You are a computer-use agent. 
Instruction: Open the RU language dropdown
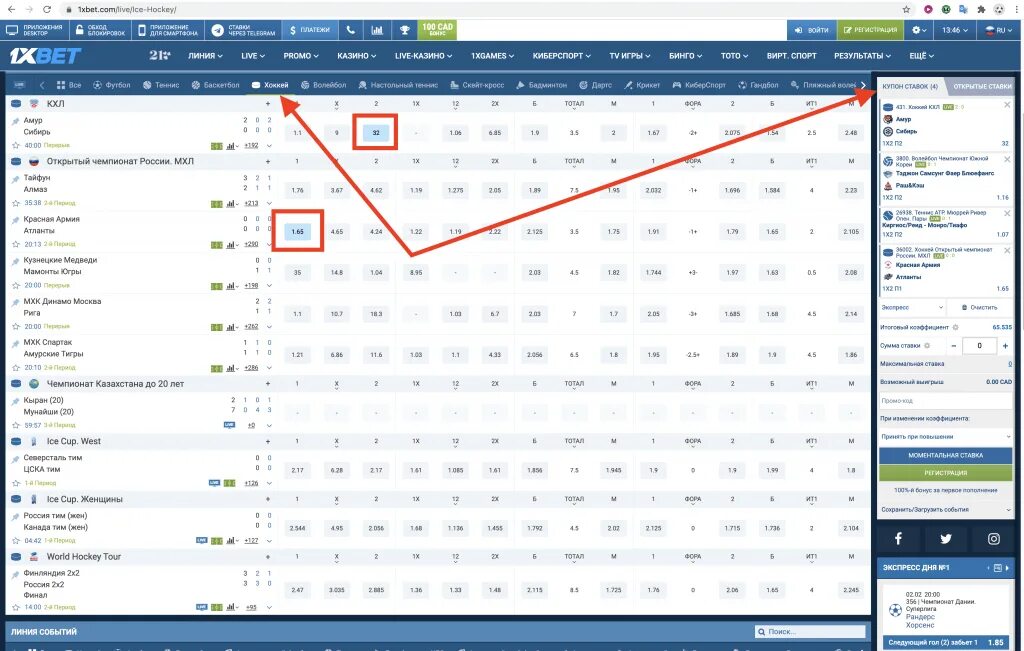point(997,30)
